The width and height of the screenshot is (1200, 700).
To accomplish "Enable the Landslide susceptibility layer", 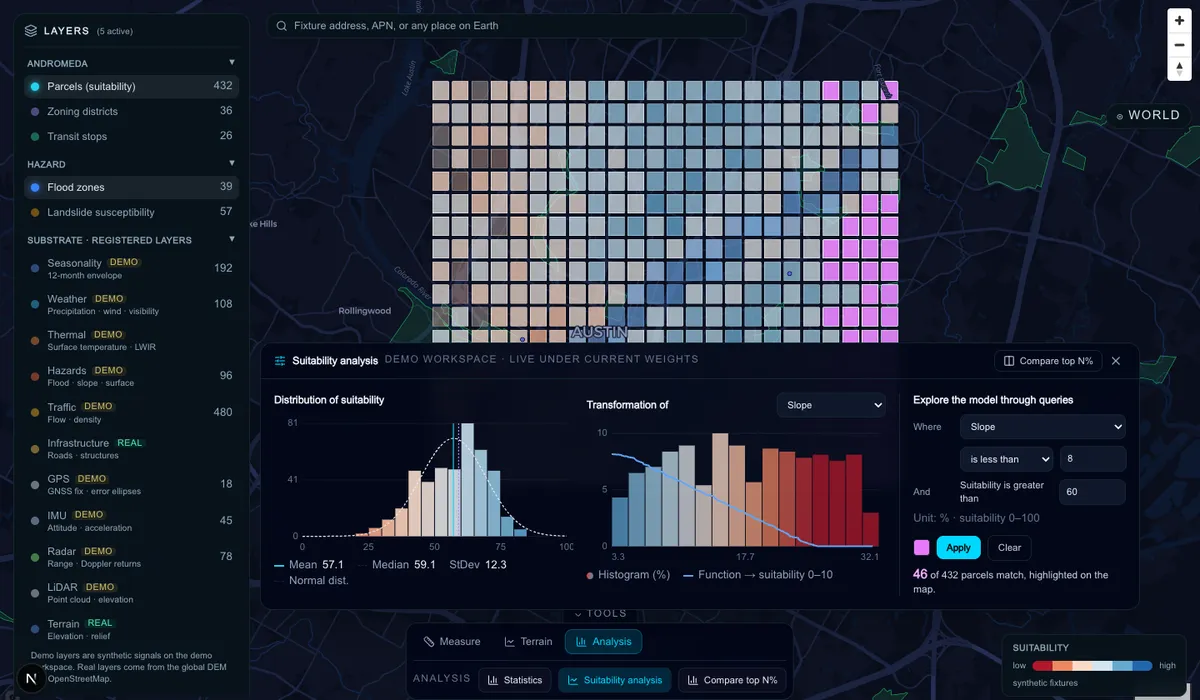I will tap(131, 212).
